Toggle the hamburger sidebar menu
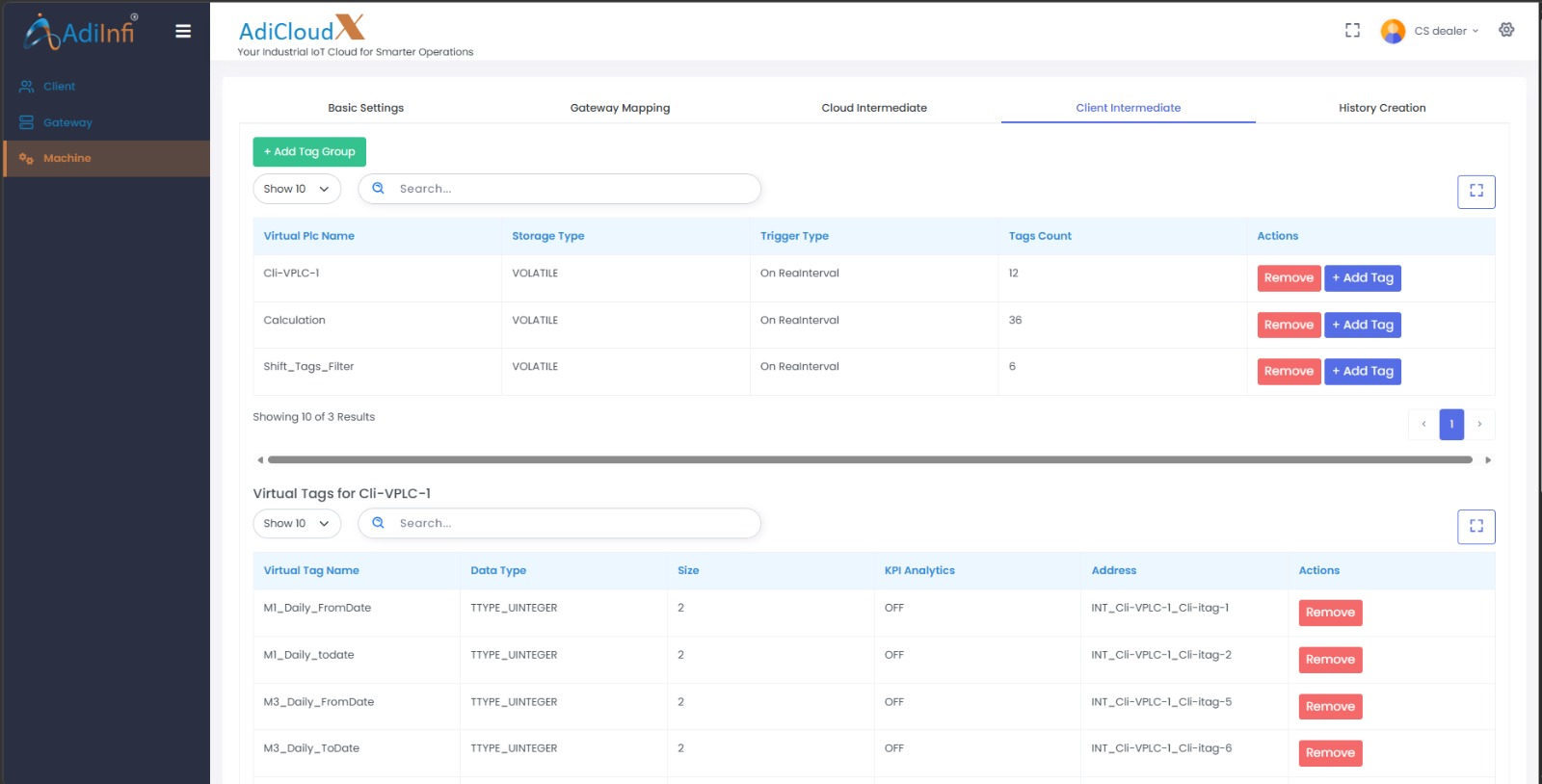Image resolution: width=1542 pixels, height=784 pixels. click(182, 32)
